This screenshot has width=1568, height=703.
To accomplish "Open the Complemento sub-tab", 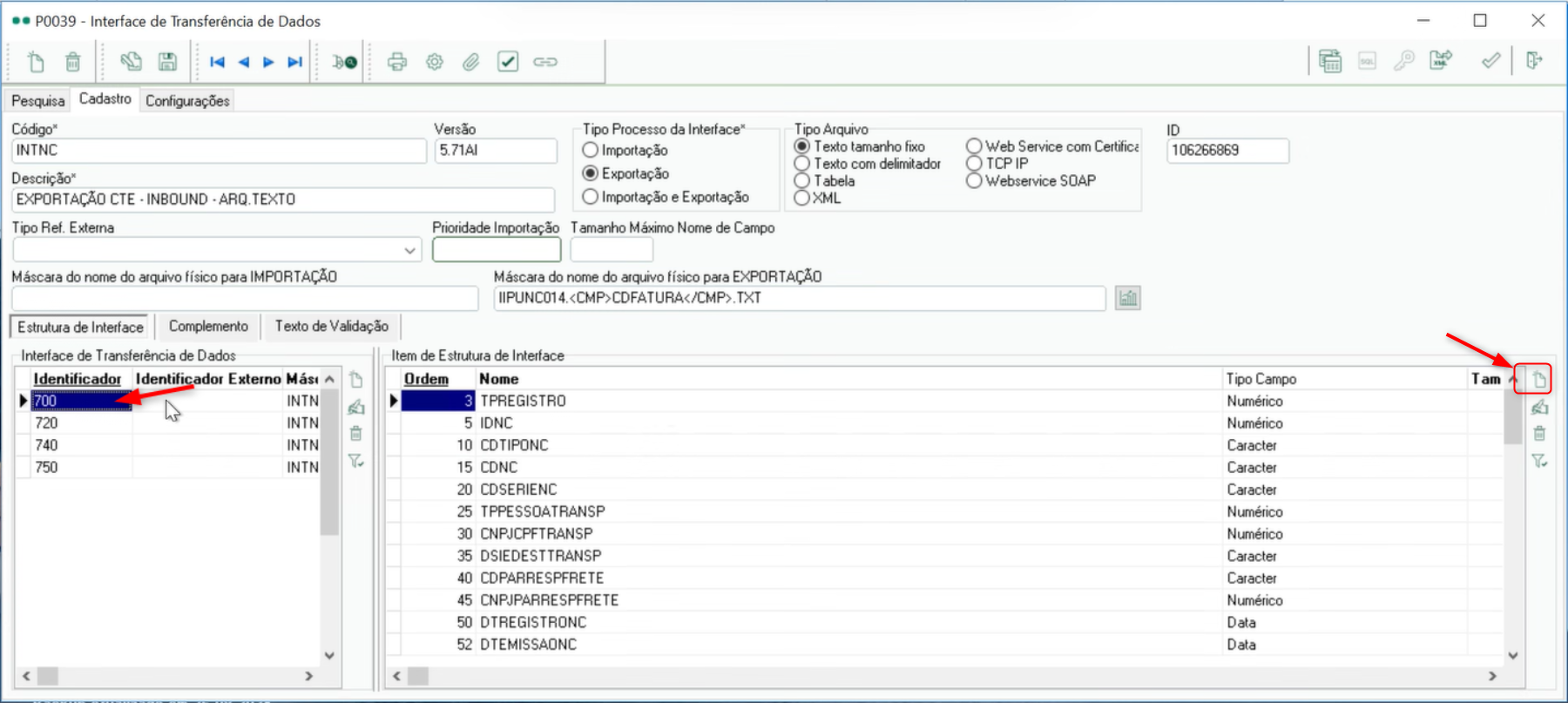I will point(208,327).
